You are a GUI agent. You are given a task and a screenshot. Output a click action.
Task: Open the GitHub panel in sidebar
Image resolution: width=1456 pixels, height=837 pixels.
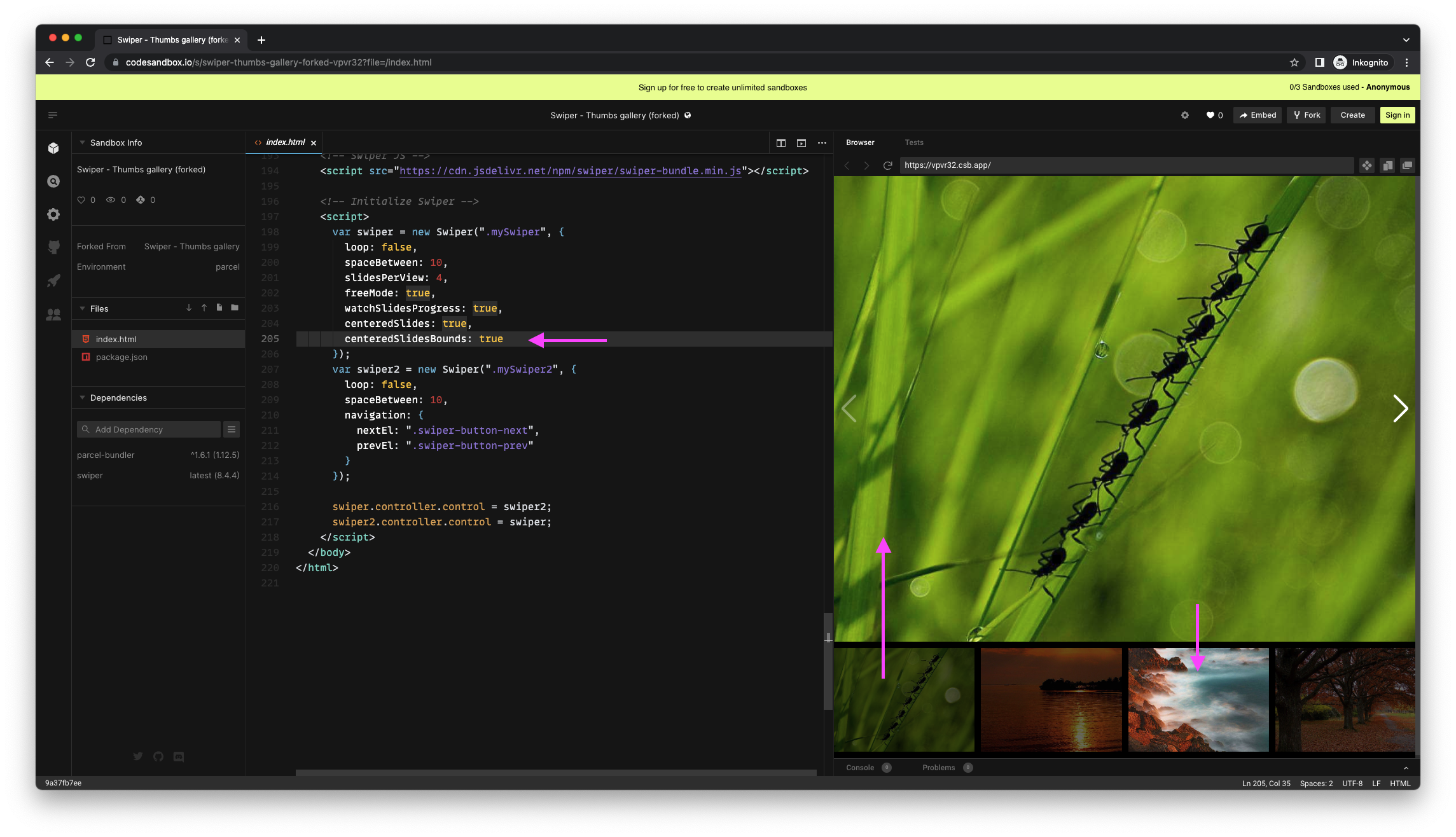coord(53,247)
